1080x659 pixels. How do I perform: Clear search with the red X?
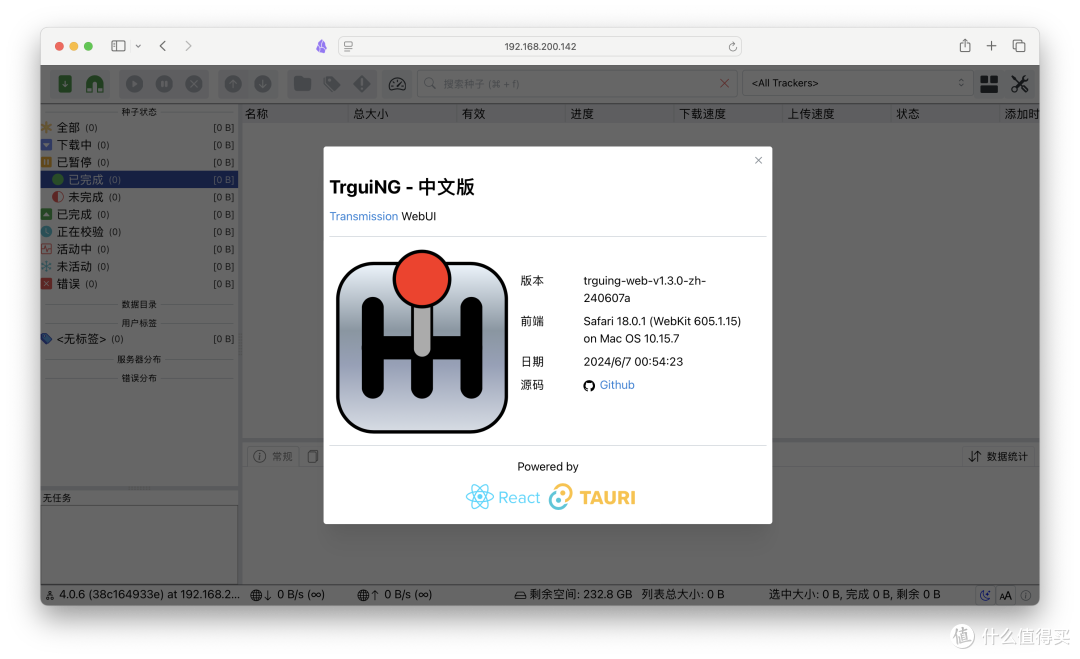(x=724, y=83)
